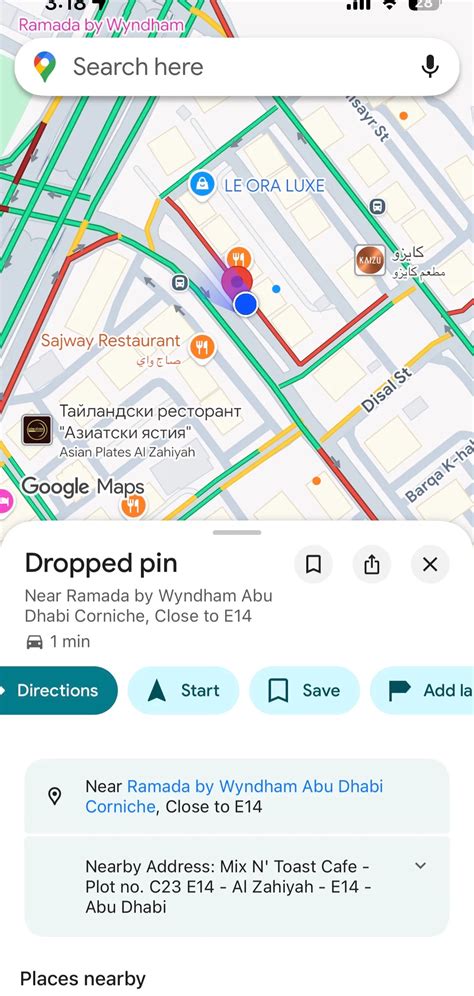The width and height of the screenshot is (474, 996).
Task: Tap the bookmark icon beside Dropped pin
Action: [313, 564]
